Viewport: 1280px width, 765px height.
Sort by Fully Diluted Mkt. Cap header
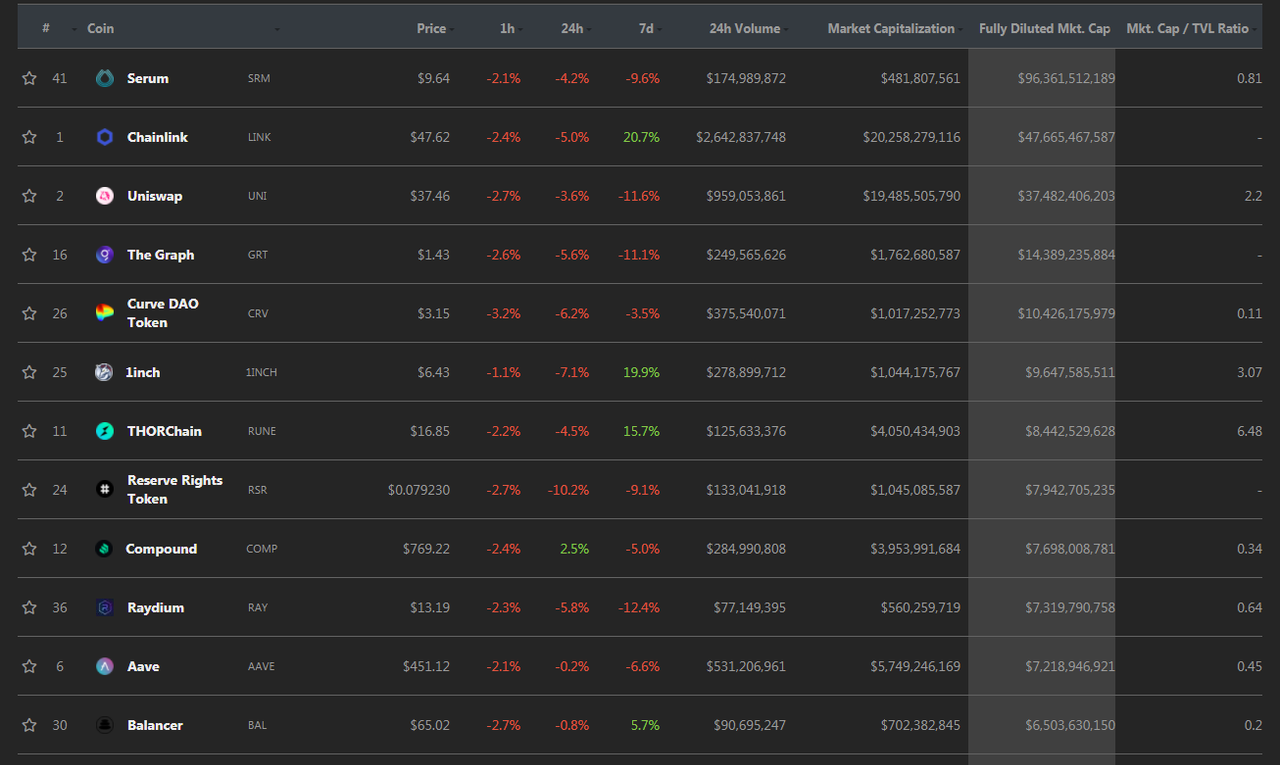[1044, 28]
